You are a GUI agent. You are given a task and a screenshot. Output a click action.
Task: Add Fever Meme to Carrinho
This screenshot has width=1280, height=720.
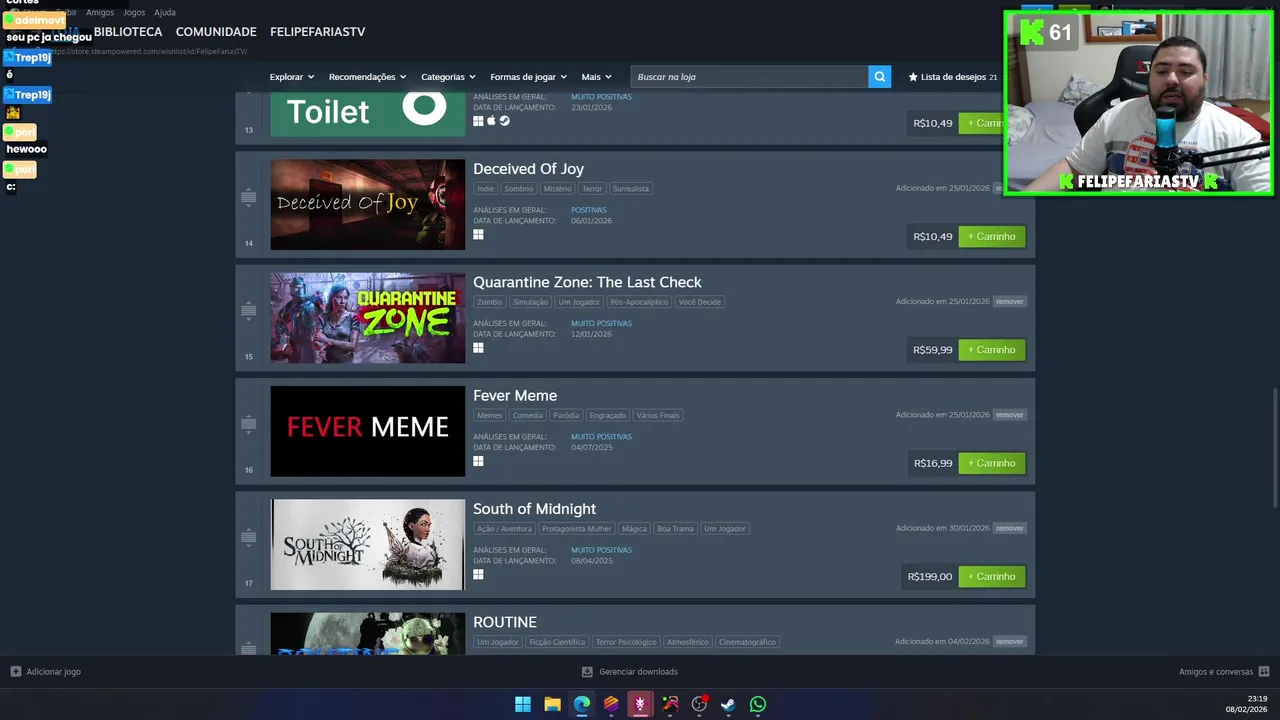tap(992, 463)
